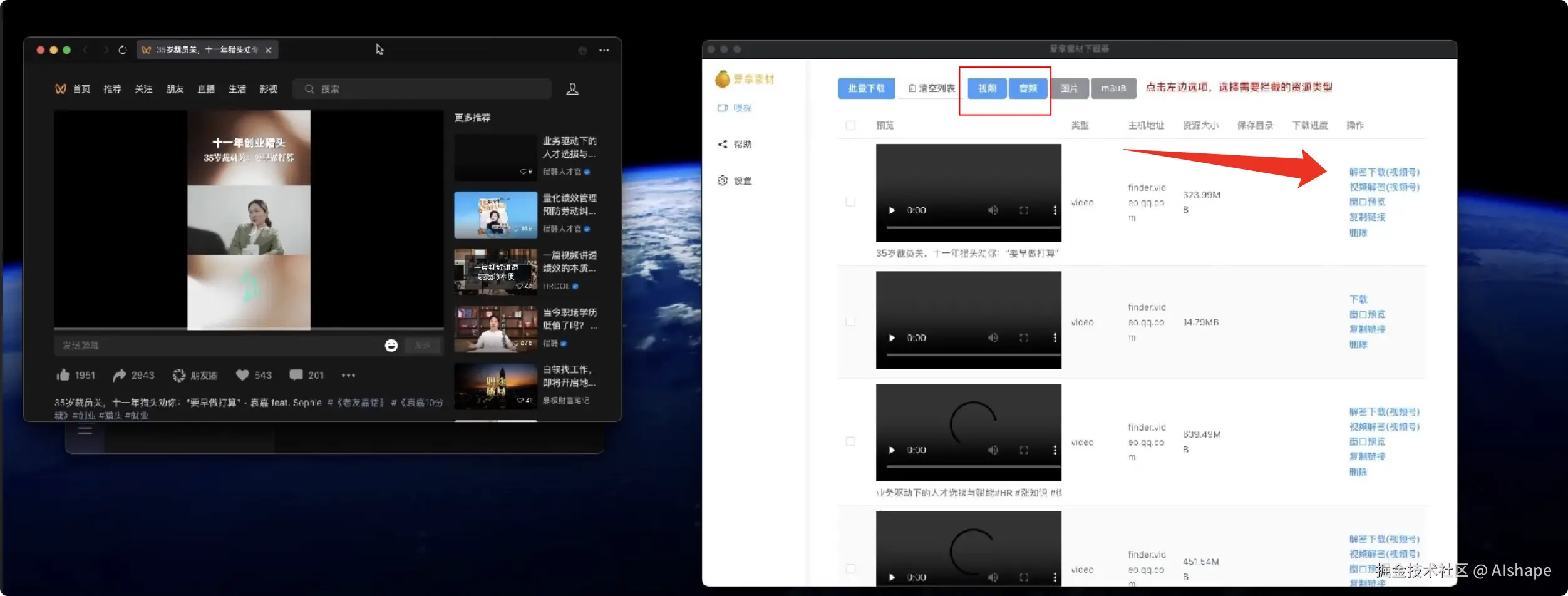Click 删除 for the 14.79MB video
Viewport: 1568px width, 596px height.
1358,344
